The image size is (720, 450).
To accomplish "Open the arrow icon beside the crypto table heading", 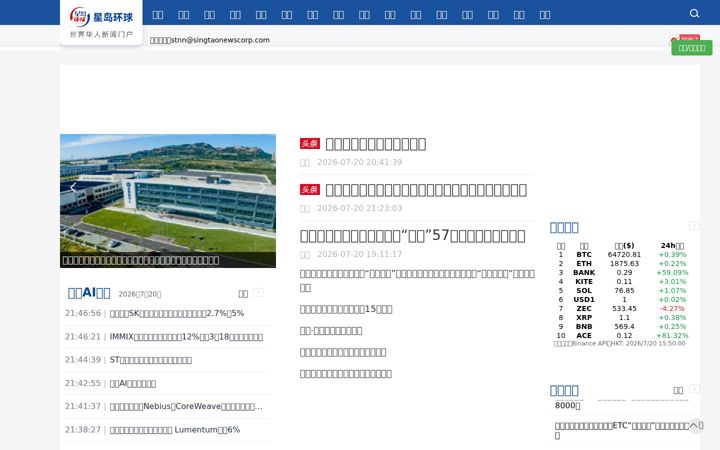I will point(694,225).
